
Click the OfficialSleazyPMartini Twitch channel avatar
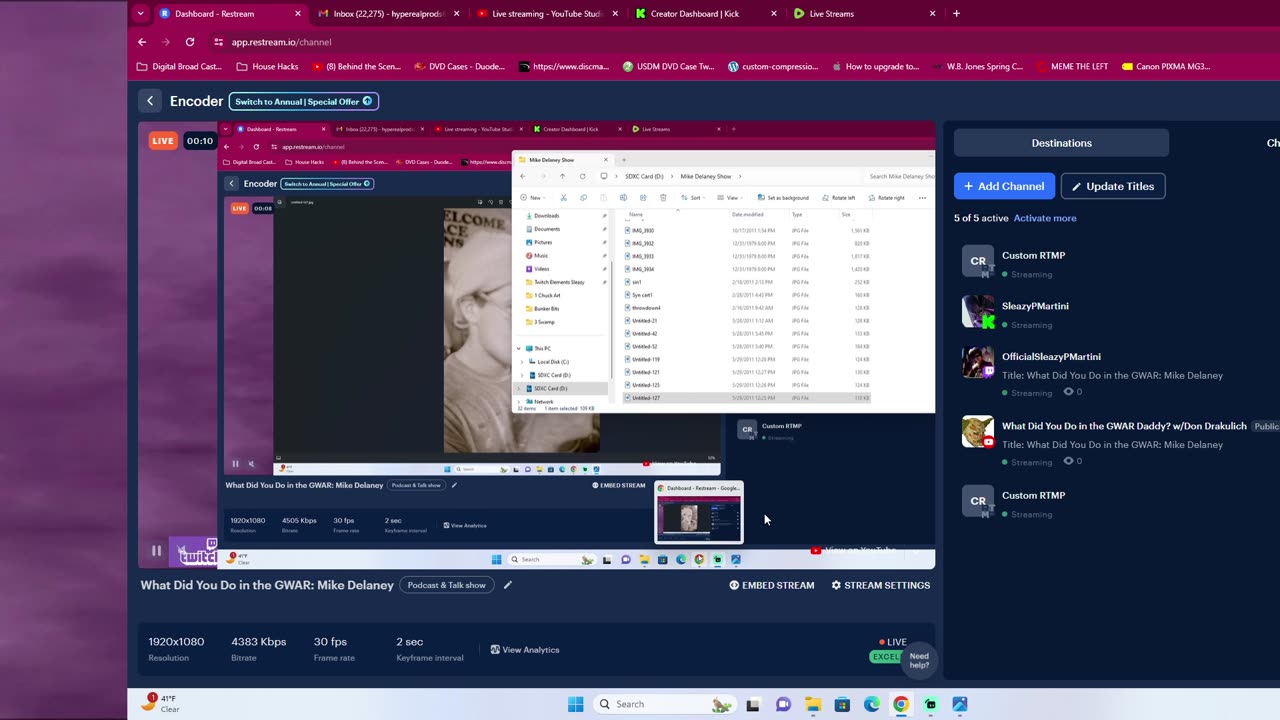(978, 363)
